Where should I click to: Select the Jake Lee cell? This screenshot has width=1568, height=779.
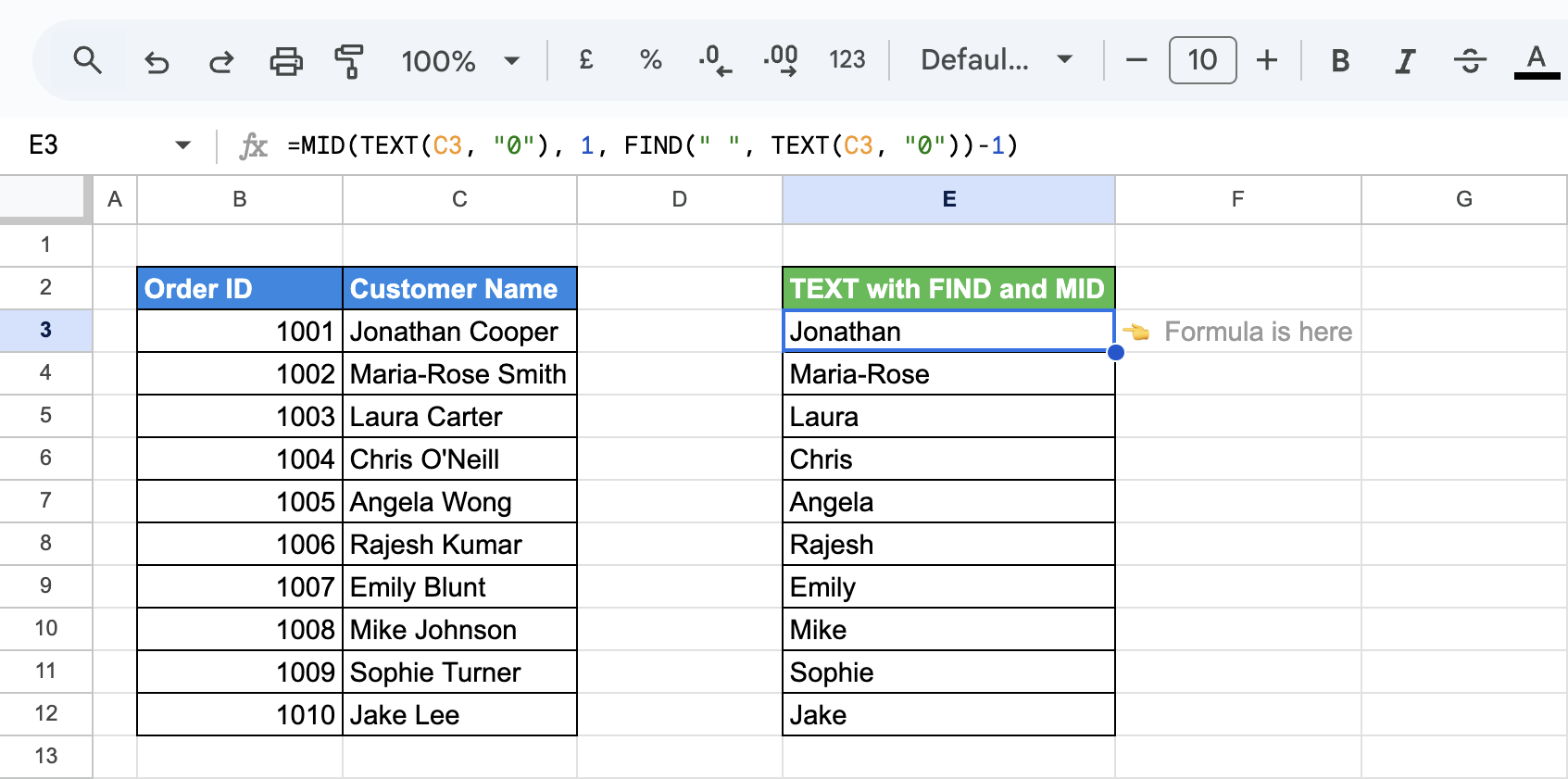pos(459,714)
